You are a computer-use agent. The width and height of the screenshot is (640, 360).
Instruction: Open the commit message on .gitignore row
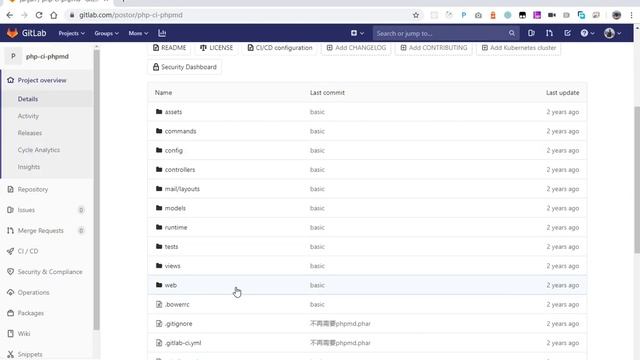pos(340,324)
